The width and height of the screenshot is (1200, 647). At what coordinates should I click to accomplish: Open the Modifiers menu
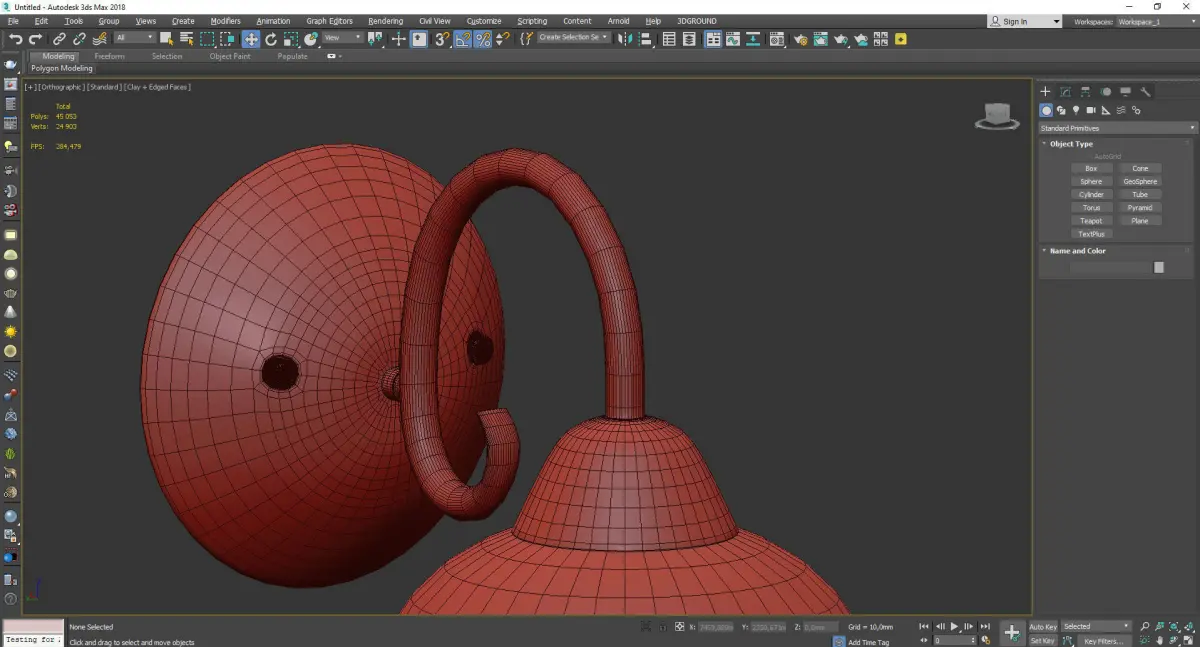[225, 21]
